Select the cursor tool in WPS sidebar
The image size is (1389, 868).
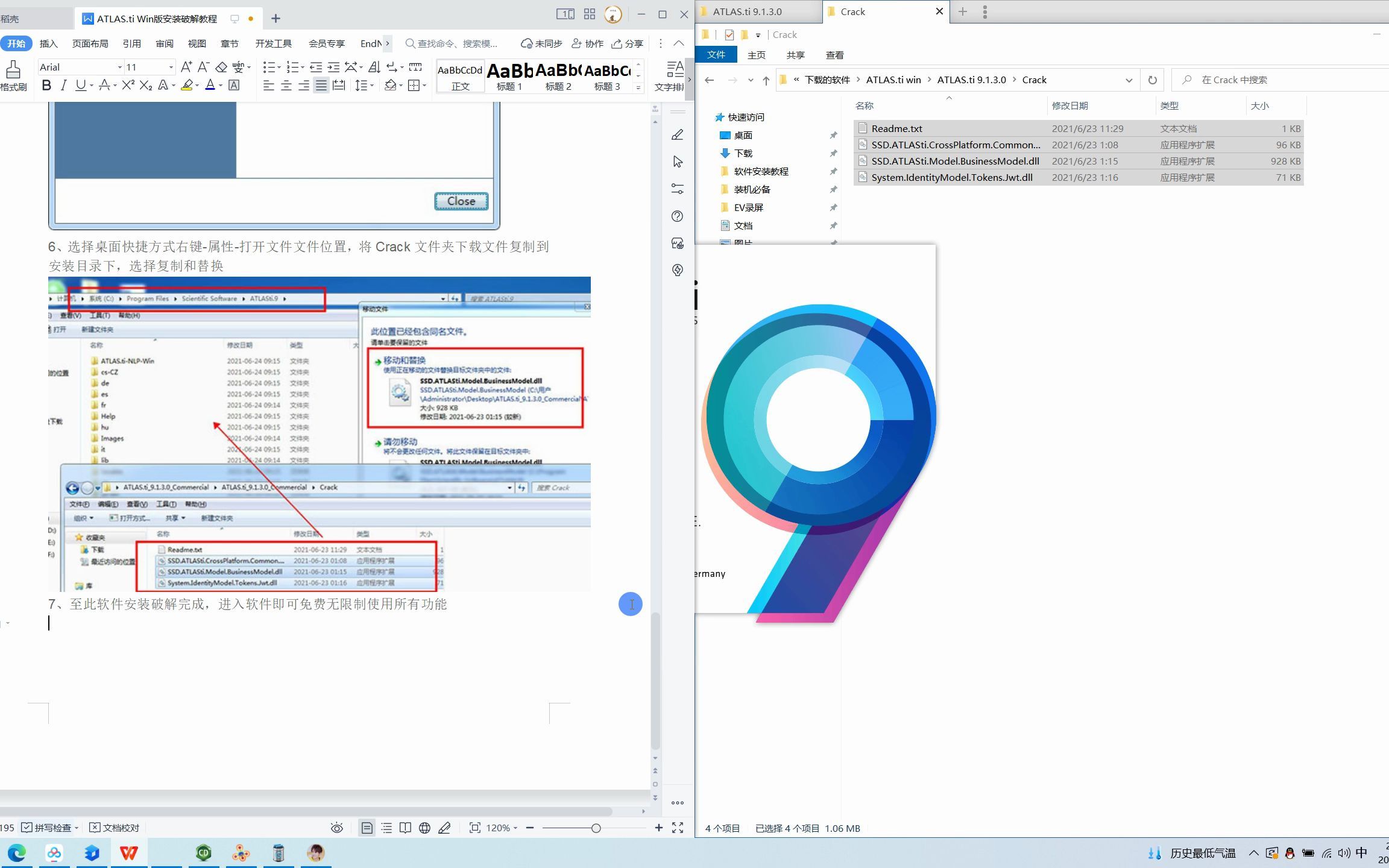(x=678, y=162)
